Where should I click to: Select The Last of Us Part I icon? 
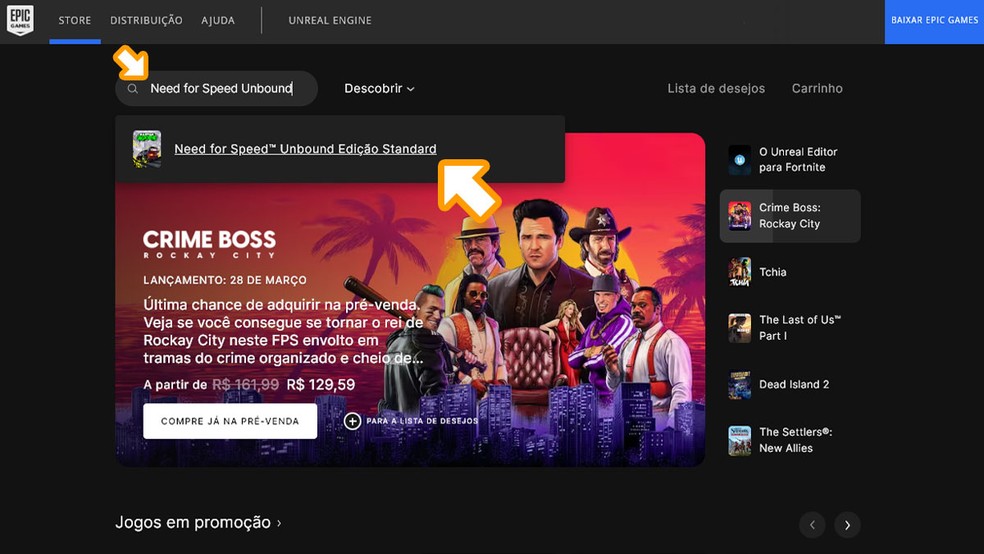point(739,328)
